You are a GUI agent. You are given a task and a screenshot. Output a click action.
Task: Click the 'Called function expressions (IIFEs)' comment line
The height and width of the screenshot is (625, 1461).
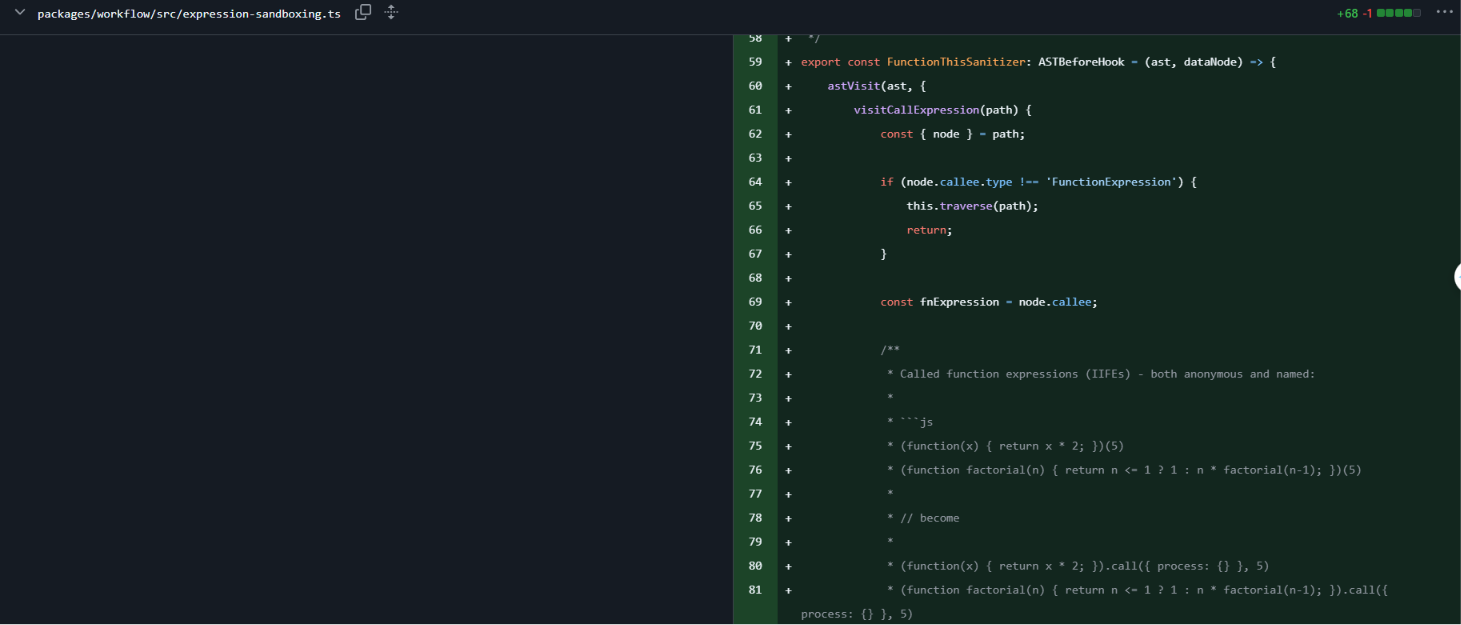click(1101, 374)
